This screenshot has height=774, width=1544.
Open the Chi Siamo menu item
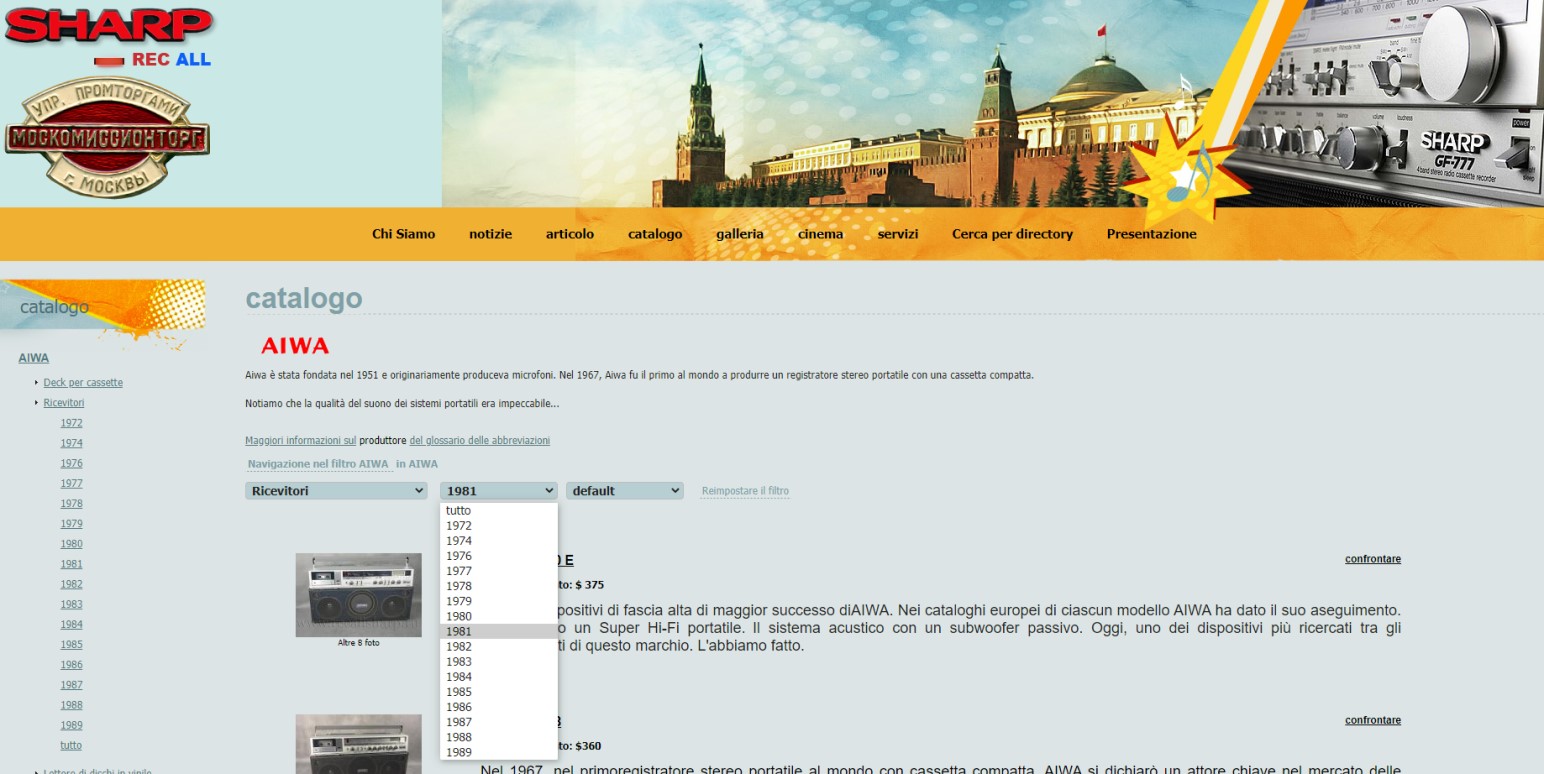tap(403, 234)
